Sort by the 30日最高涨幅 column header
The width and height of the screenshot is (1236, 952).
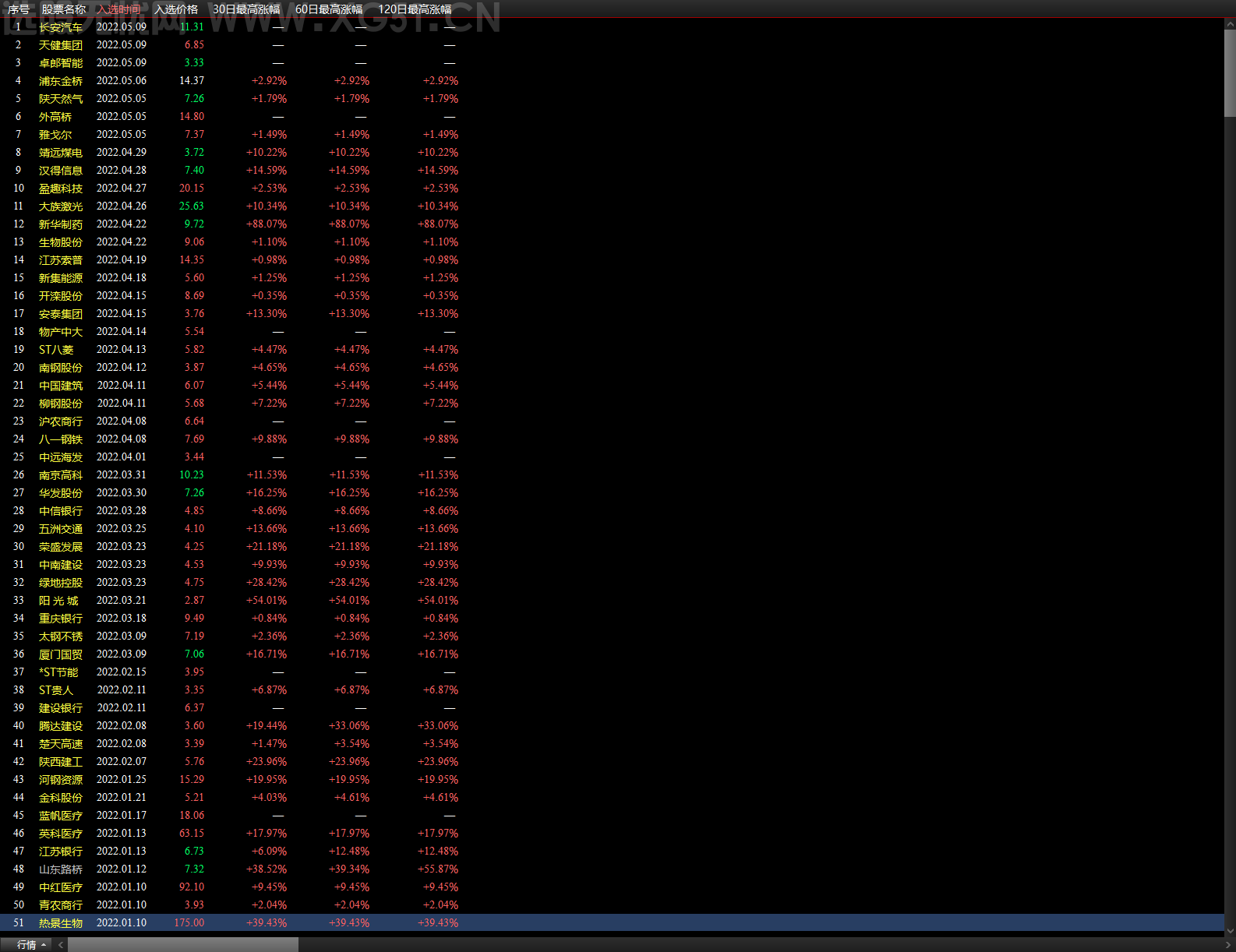pos(246,9)
